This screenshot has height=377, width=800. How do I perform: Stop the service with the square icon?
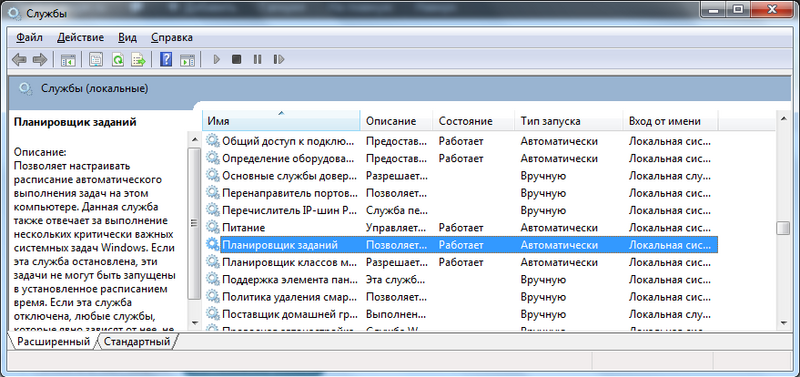[236, 60]
